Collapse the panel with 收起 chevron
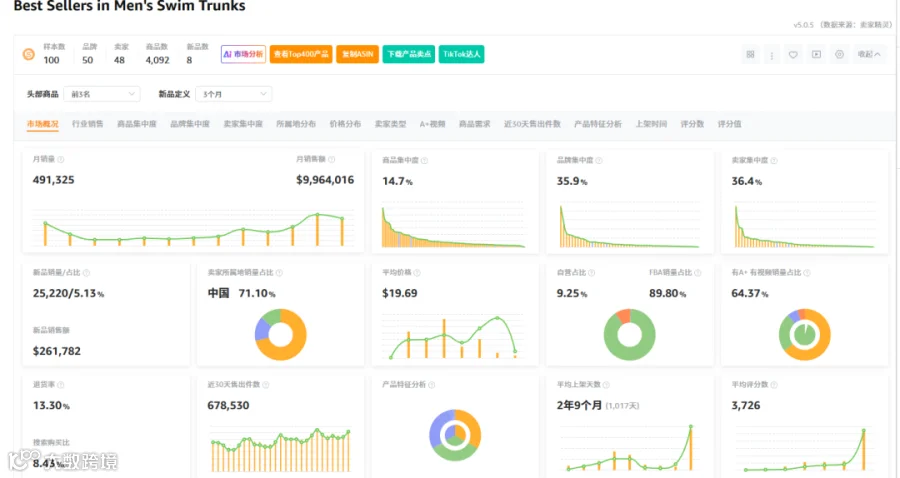 [869, 55]
